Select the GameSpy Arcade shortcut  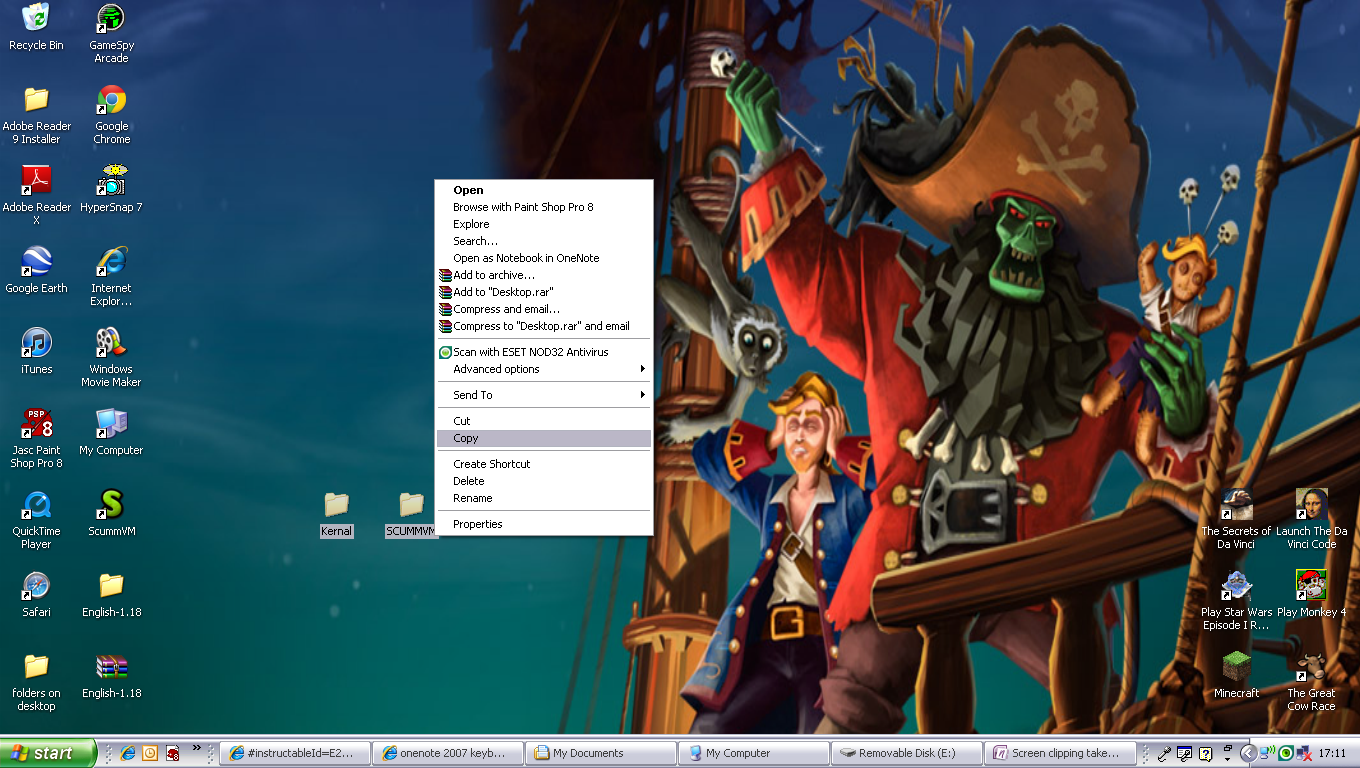[111, 33]
